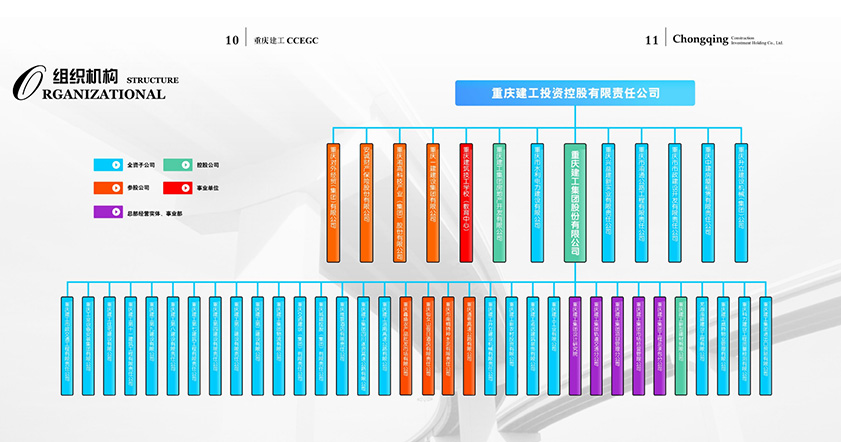Click the 重庆建工投资控股有限责任公司 root box
Viewport: 841px width, 442px height.
coord(575,93)
